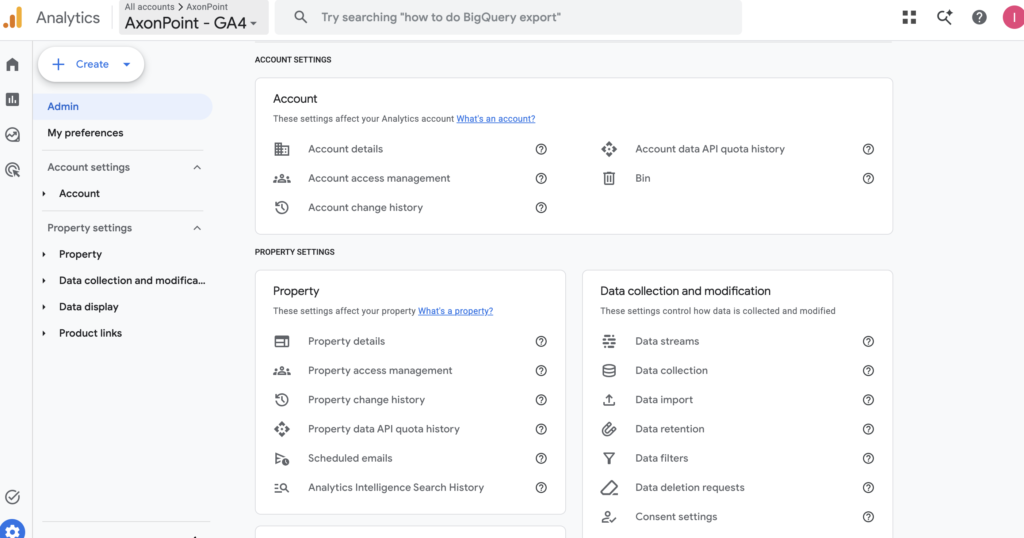
Task: Open the Explore icon in left rail
Action: (x=12, y=134)
